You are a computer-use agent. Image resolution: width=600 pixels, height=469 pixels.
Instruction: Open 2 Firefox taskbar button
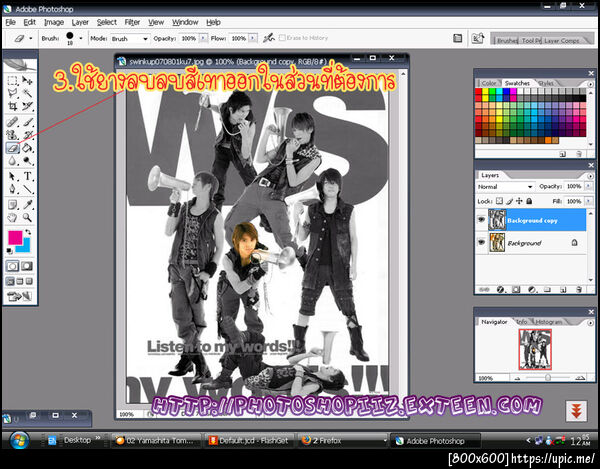[x=341, y=441]
